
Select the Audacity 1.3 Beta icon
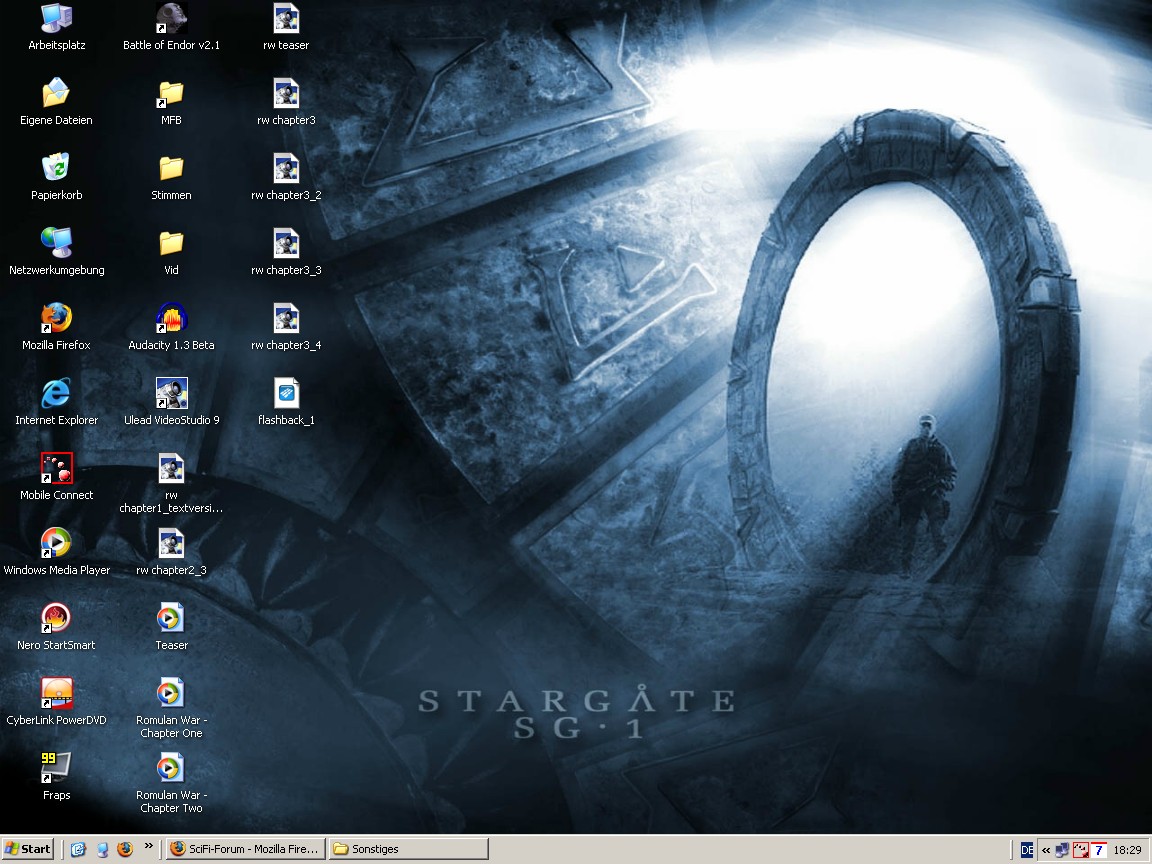[171, 319]
